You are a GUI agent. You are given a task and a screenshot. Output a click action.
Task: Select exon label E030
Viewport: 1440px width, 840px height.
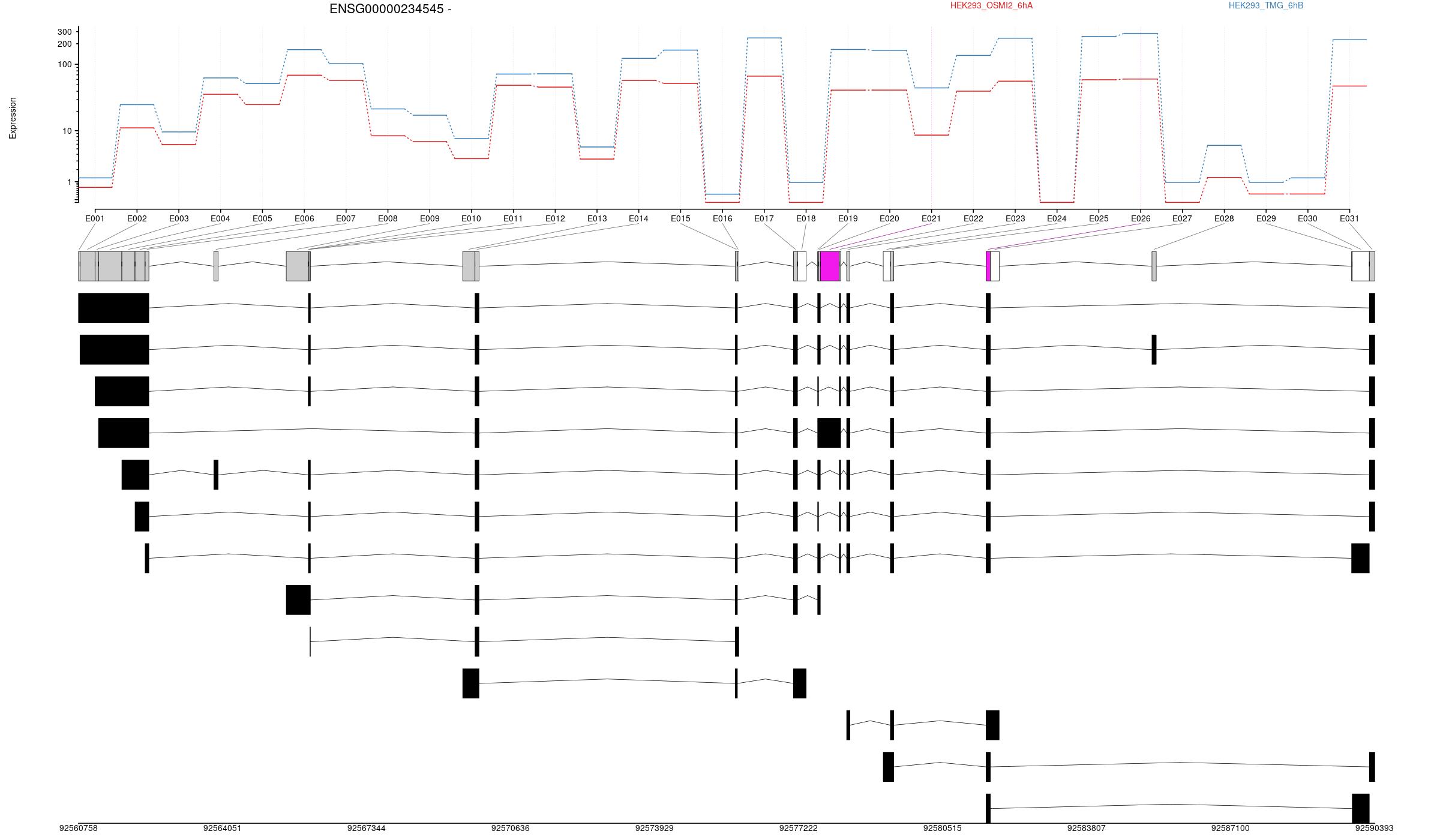[1307, 218]
